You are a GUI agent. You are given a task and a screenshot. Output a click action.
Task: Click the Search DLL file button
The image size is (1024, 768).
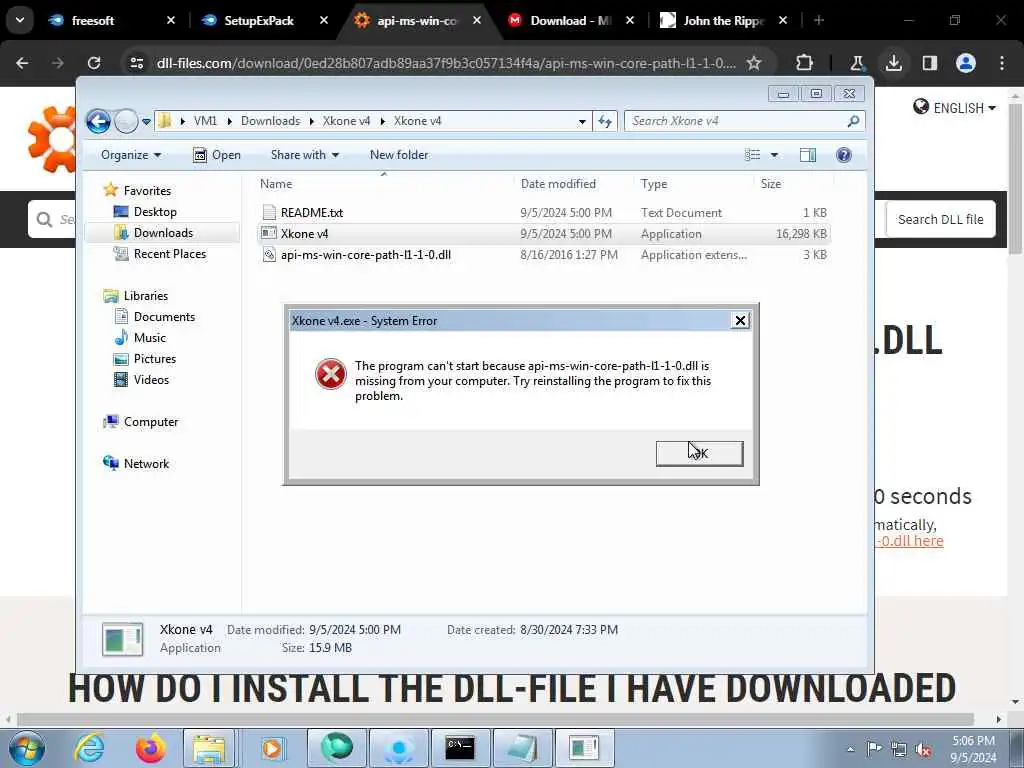pos(940,219)
